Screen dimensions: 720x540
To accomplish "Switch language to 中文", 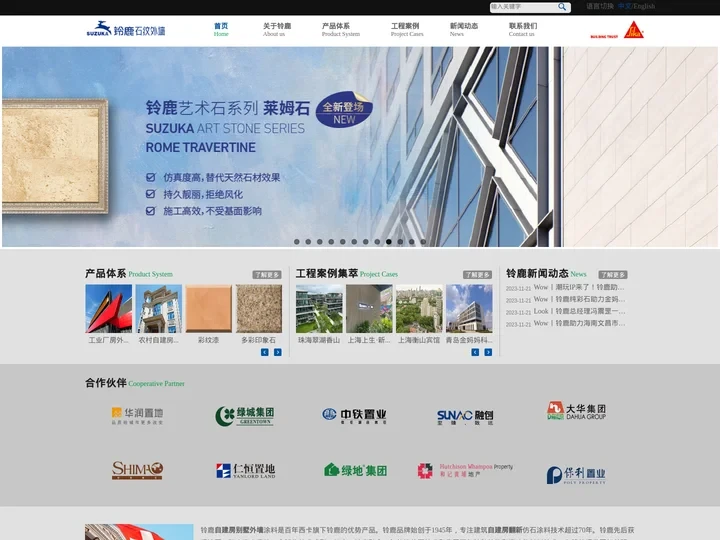I will point(624,6).
